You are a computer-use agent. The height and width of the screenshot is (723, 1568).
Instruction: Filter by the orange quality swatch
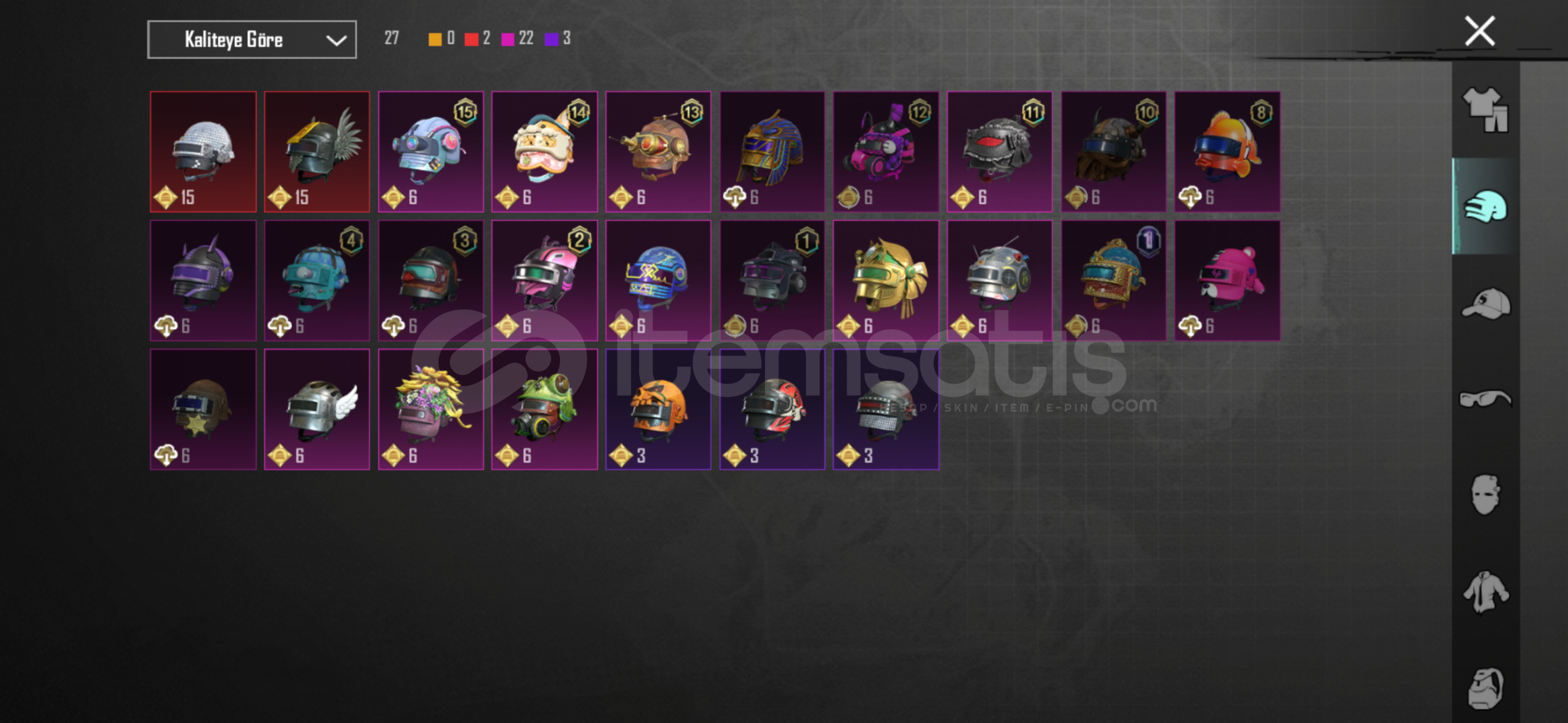click(x=435, y=39)
